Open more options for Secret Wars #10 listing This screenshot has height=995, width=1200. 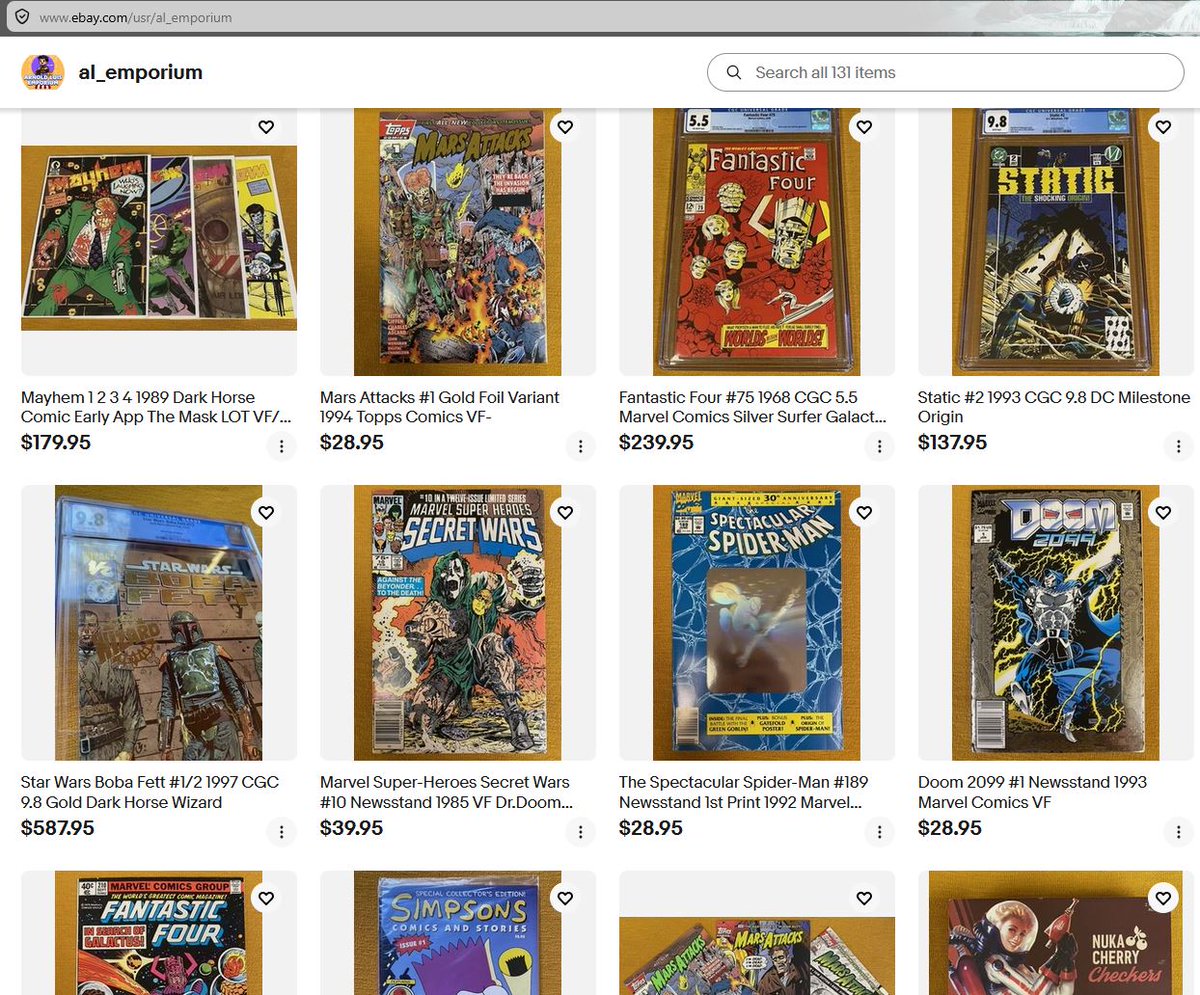tap(580, 831)
